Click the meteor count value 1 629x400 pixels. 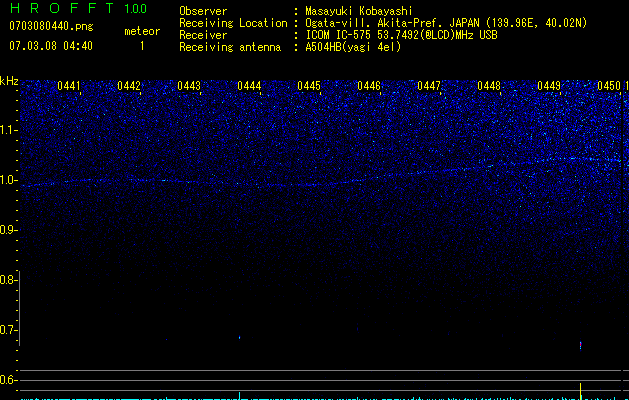pyautogui.click(x=141, y=46)
